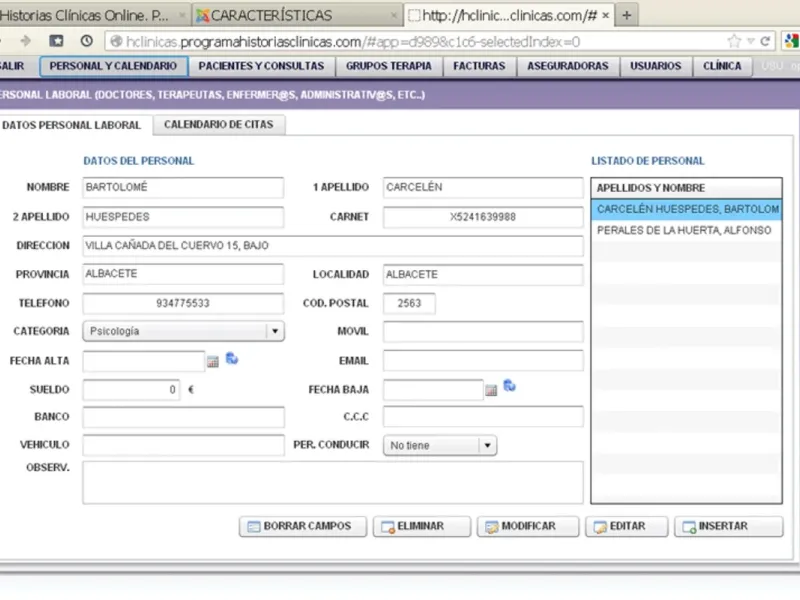Click the BORRAR CAMPOS button
The height and width of the screenshot is (600, 800).
coord(303,527)
